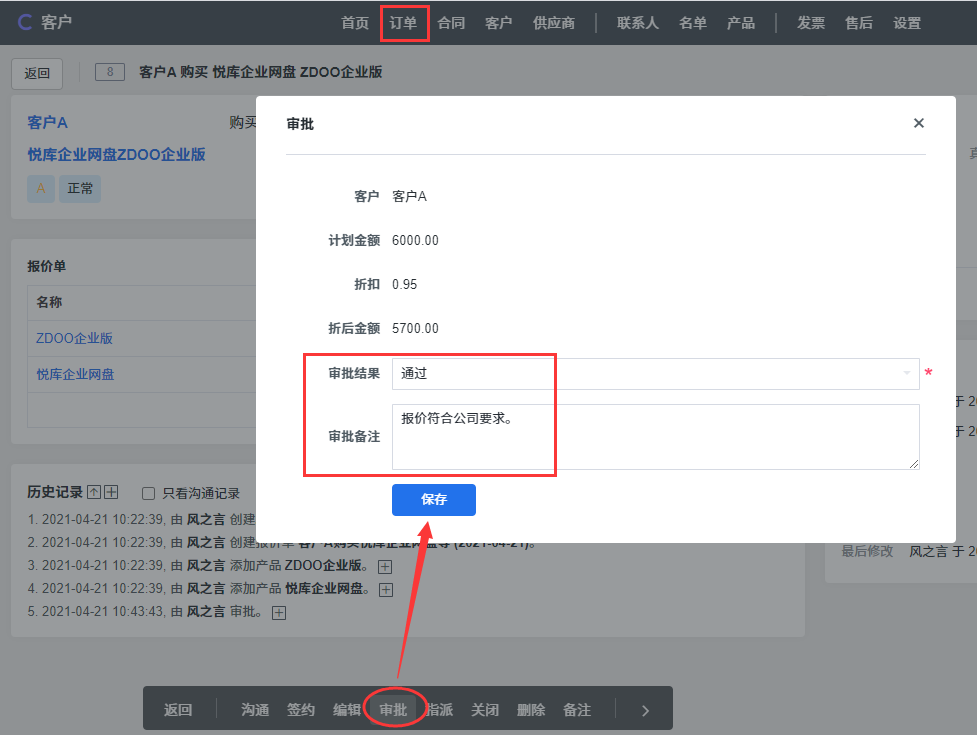This screenshot has width=977, height=735.
Task: Expand history record 3 details for ZDOO企业版
Action: [x=385, y=567]
